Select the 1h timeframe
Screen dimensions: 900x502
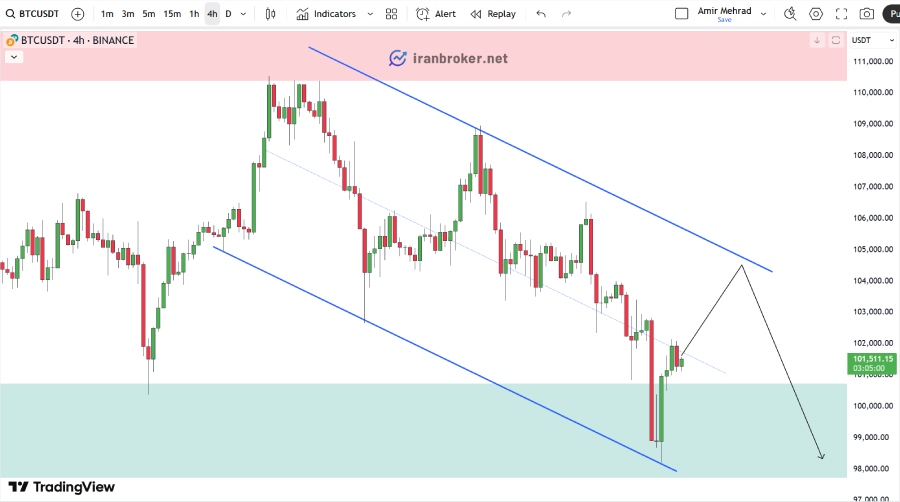click(x=194, y=14)
